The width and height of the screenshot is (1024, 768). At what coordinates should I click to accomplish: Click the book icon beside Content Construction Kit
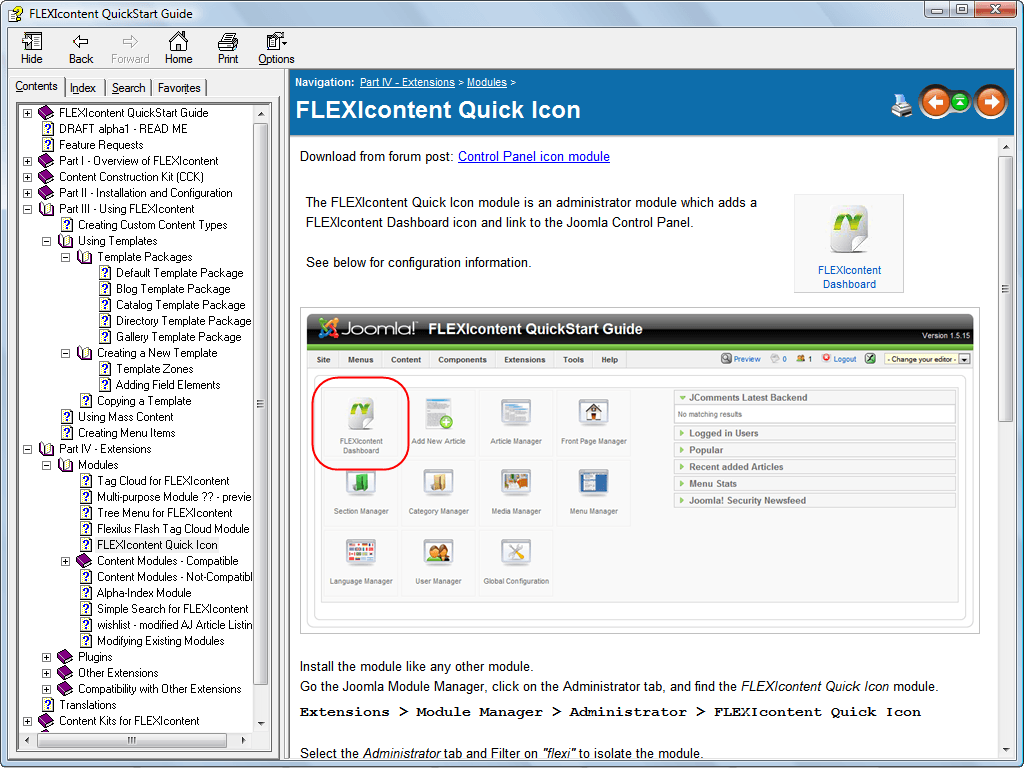coord(46,177)
